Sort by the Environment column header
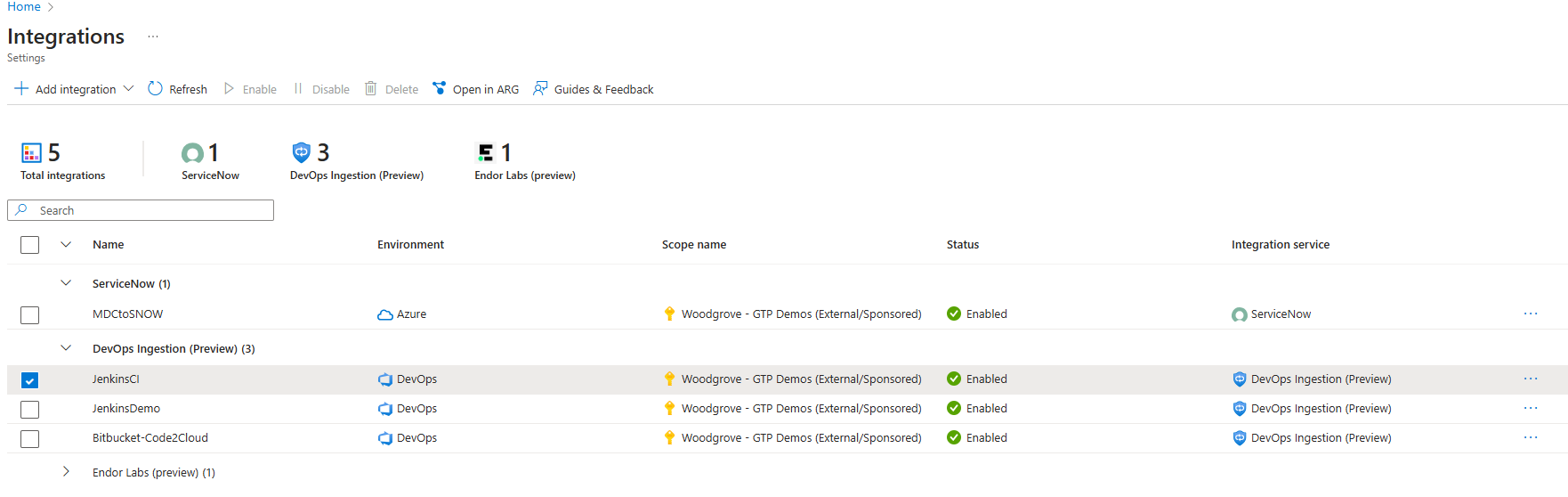Screen dimensions: 1568x497 click(410, 244)
